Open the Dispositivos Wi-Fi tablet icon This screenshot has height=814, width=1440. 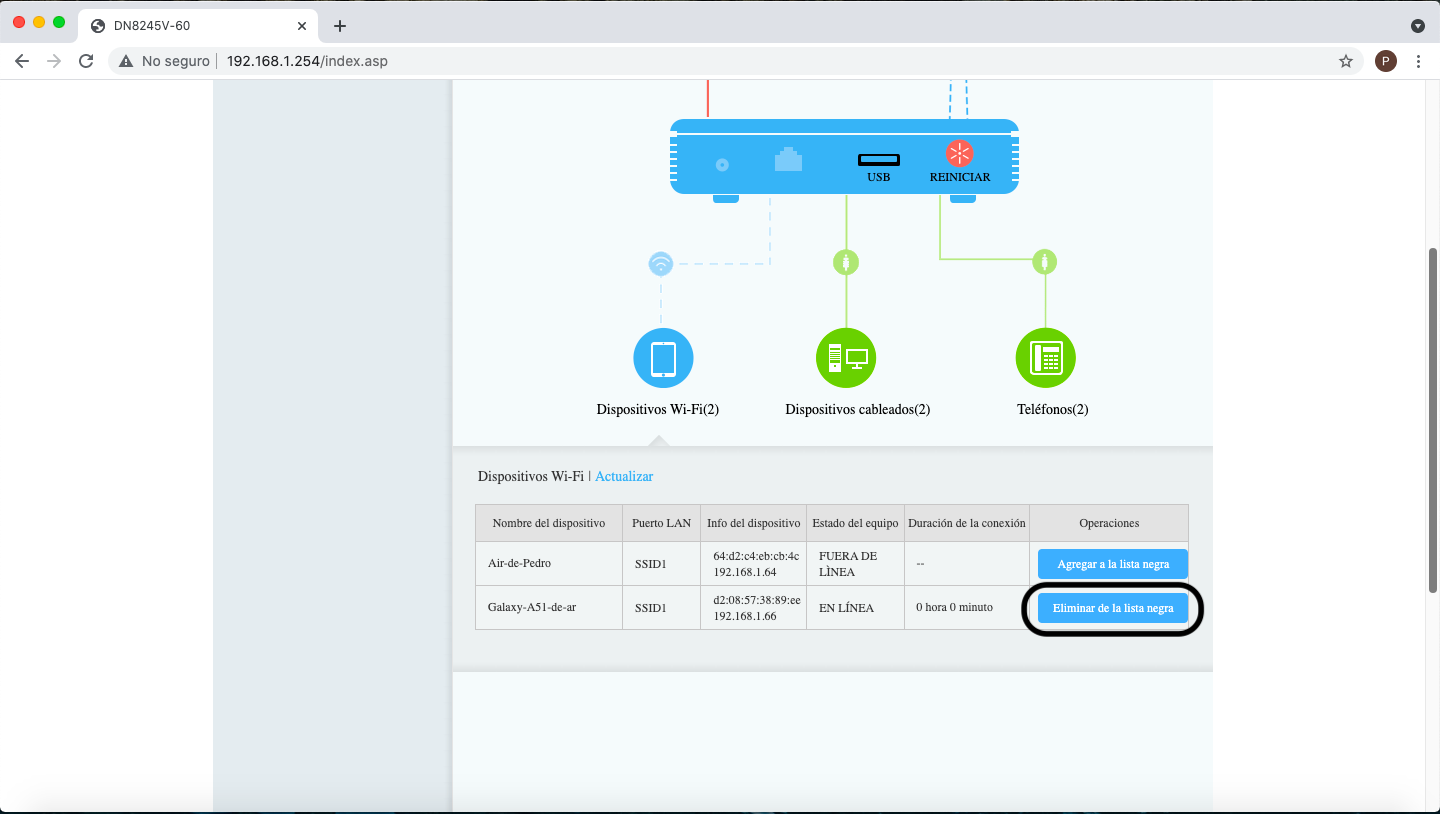point(663,358)
